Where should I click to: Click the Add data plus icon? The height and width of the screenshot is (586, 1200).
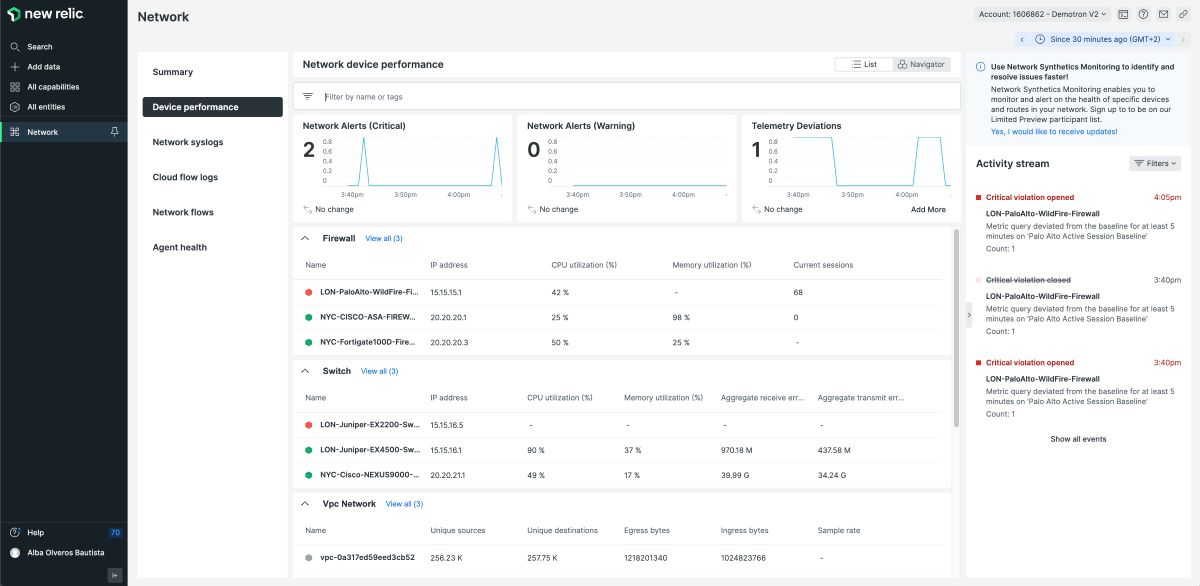[14, 66]
